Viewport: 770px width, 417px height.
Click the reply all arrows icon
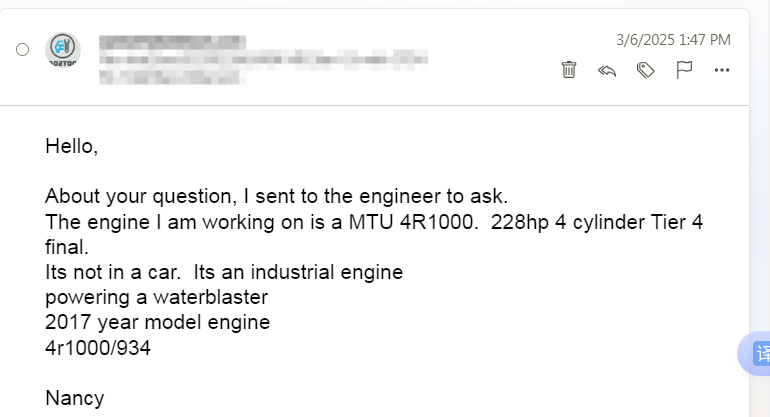607,71
